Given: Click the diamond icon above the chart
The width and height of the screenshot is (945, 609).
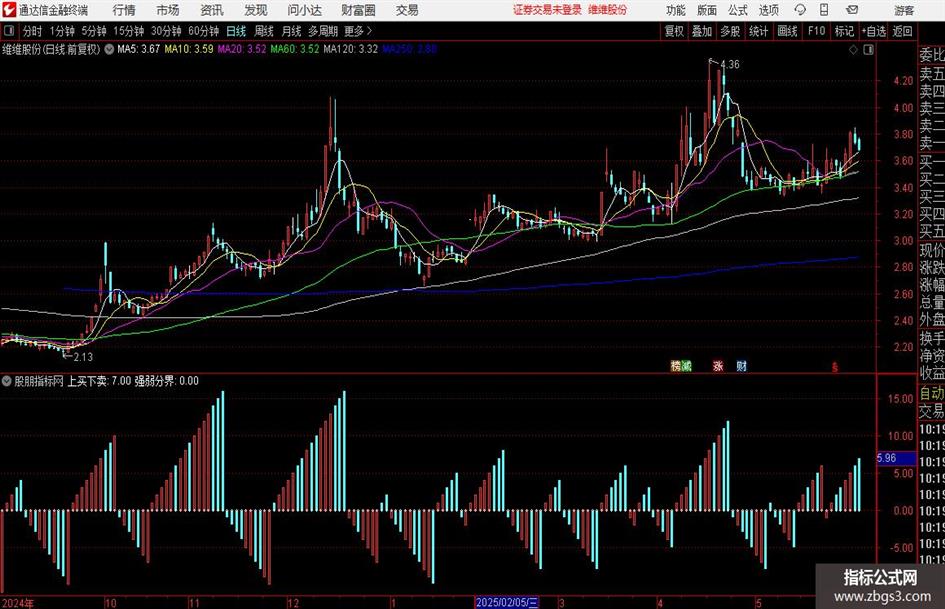Looking at the screenshot, I should coord(853,50).
